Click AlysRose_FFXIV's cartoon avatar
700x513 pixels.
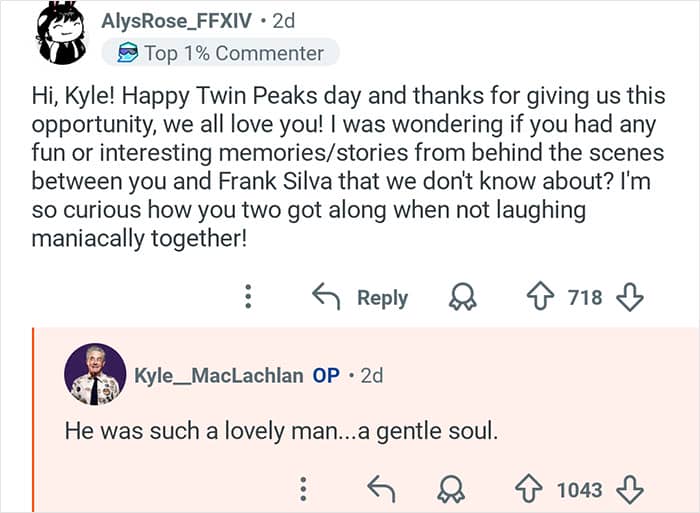tap(61, 33)
